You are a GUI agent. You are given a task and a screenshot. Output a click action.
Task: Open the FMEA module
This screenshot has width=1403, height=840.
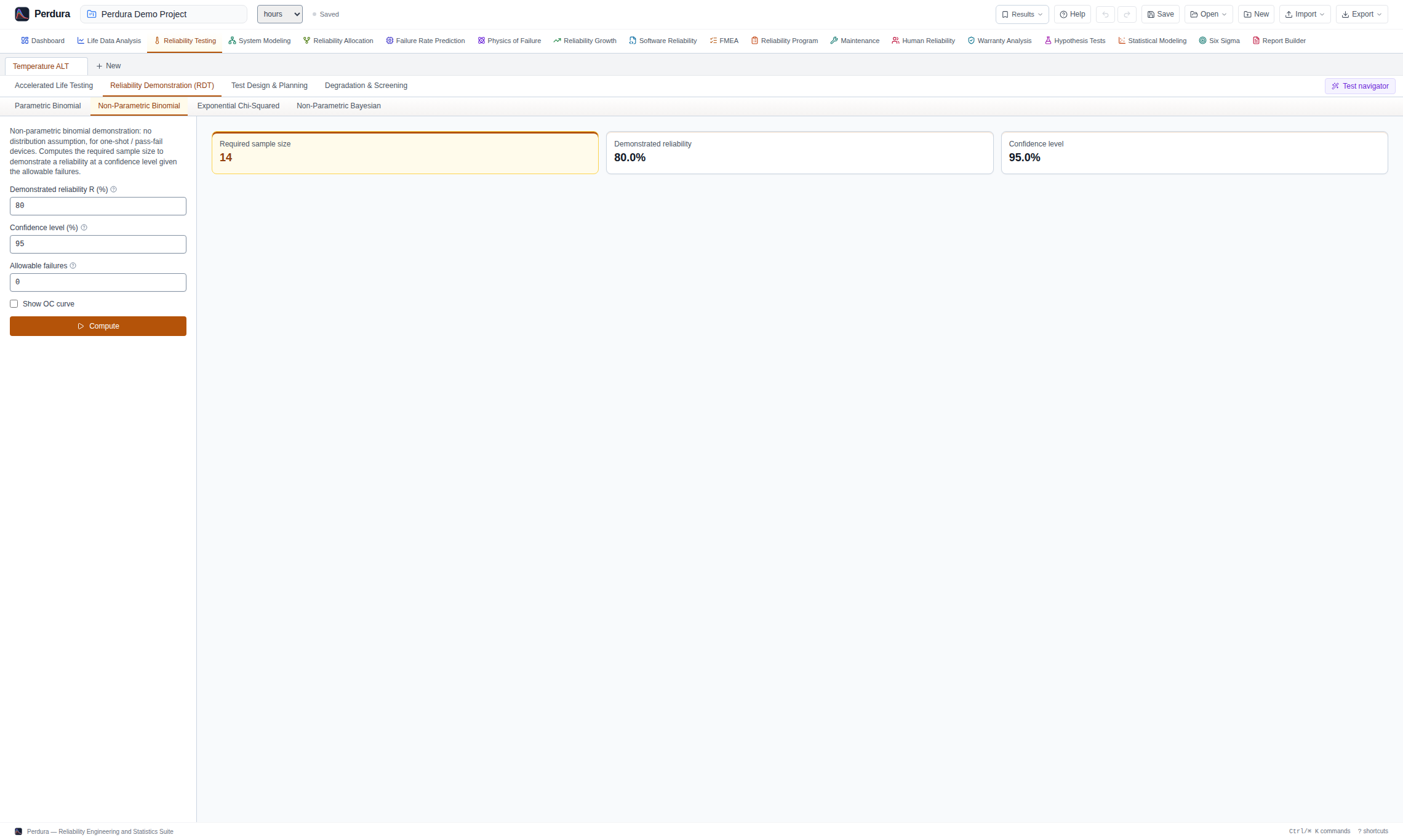pyautogui.click(x=724, y=41)
